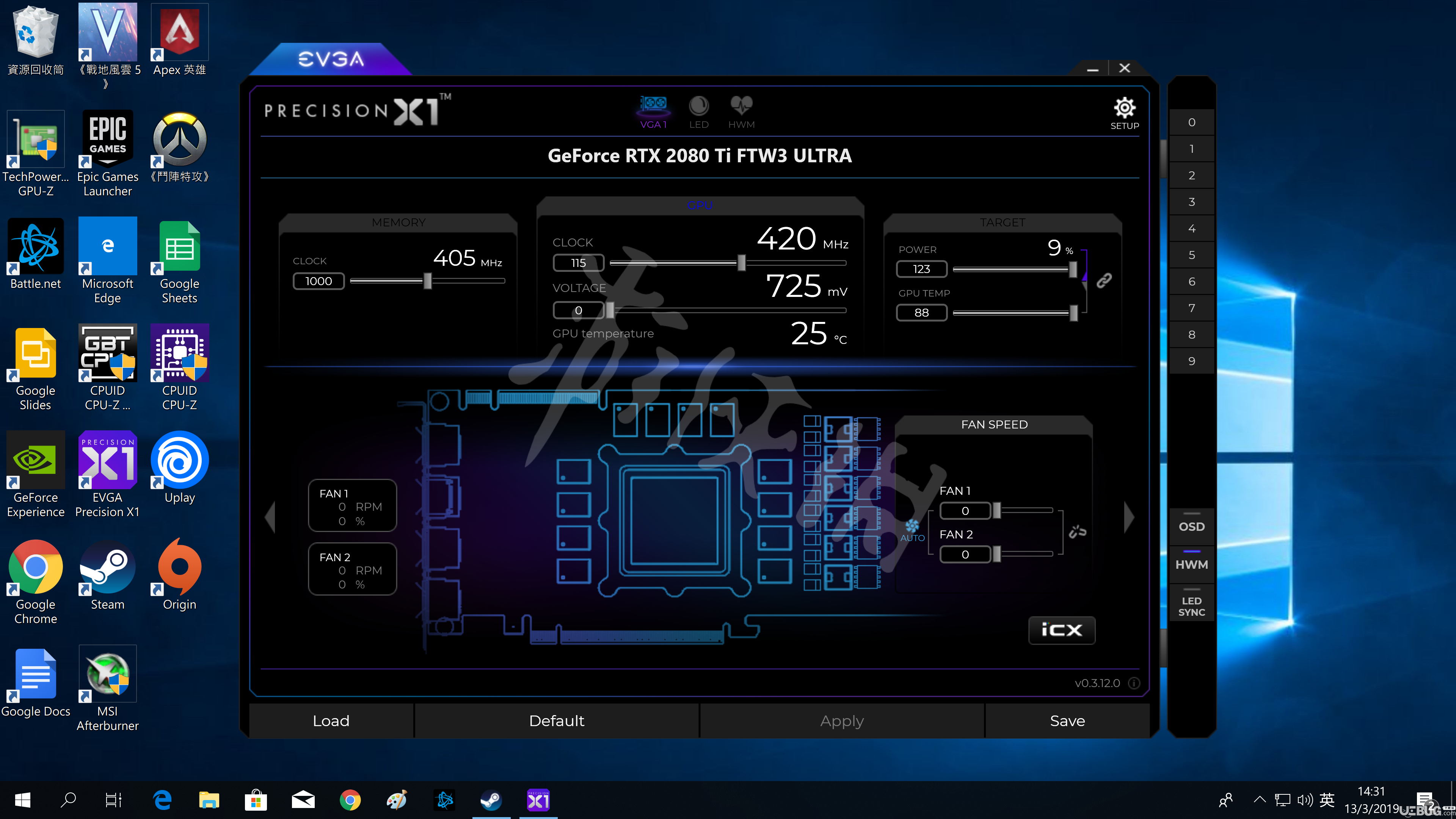Click the power target slider handle

[1073, 269]
